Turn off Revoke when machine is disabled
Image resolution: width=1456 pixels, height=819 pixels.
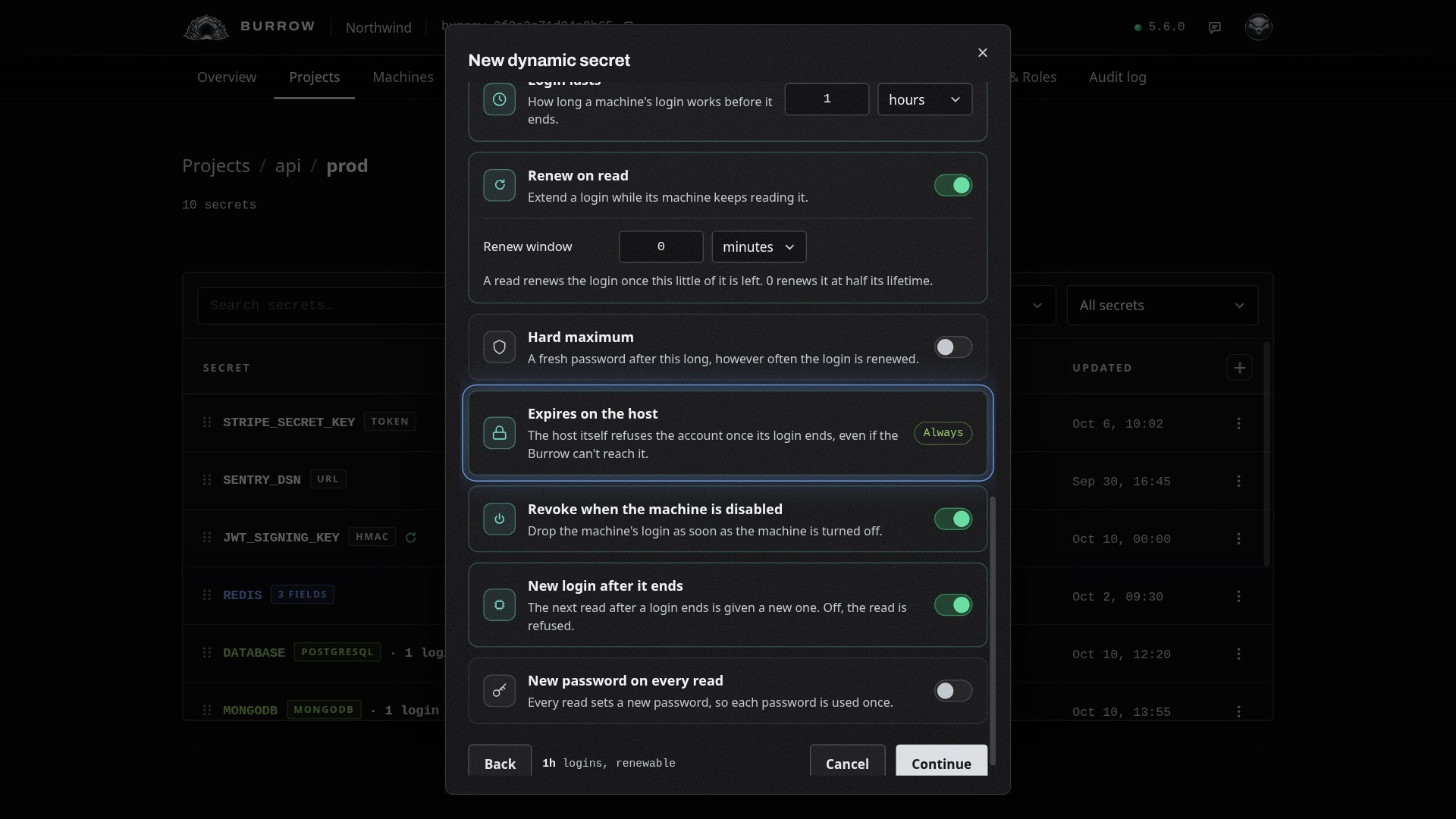(x=953, y=519)
